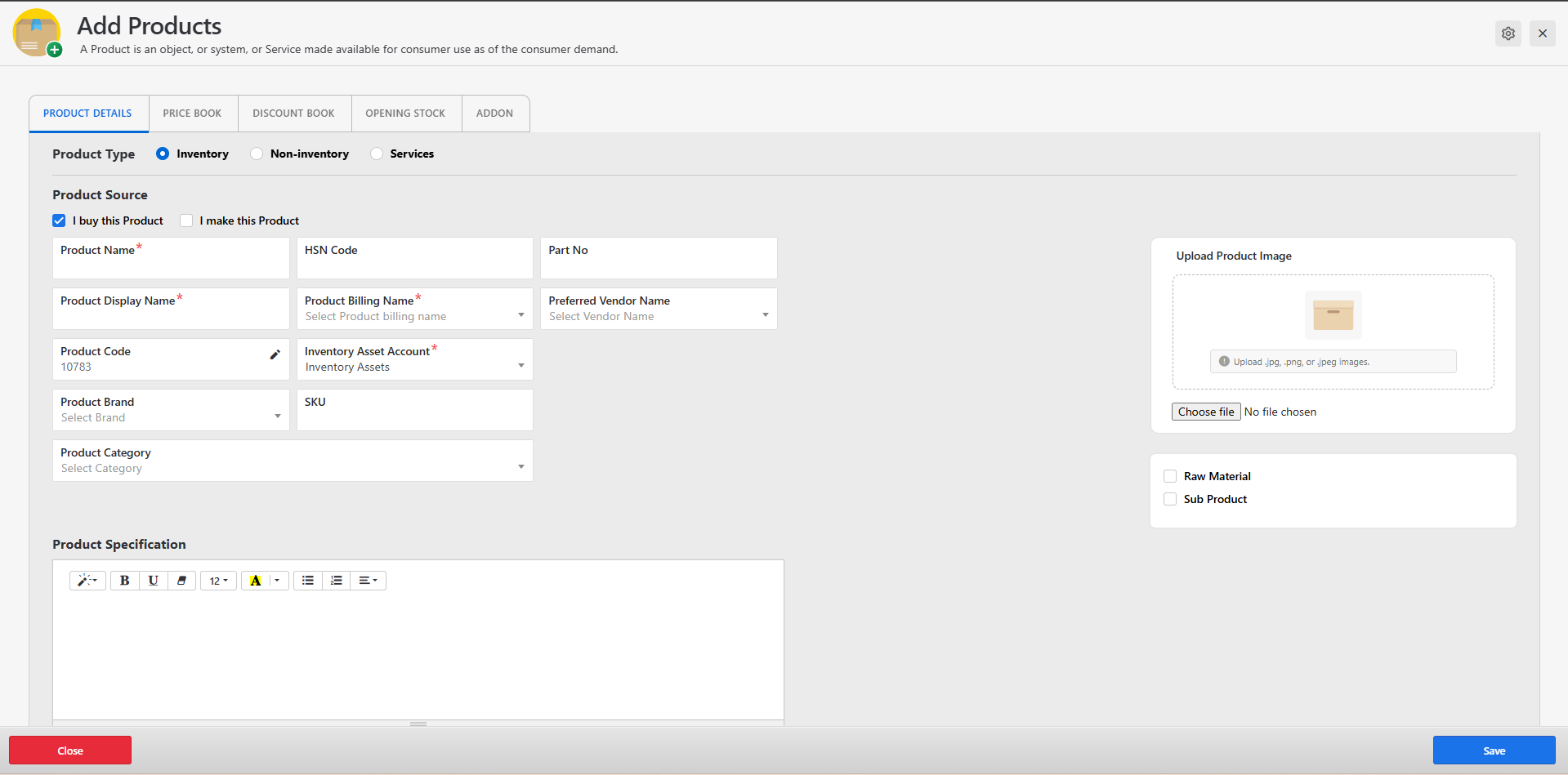The image size is (1568, 775).
Task: Open the Preferred Vendor Name dropdown
Action: tap(658, 310)
